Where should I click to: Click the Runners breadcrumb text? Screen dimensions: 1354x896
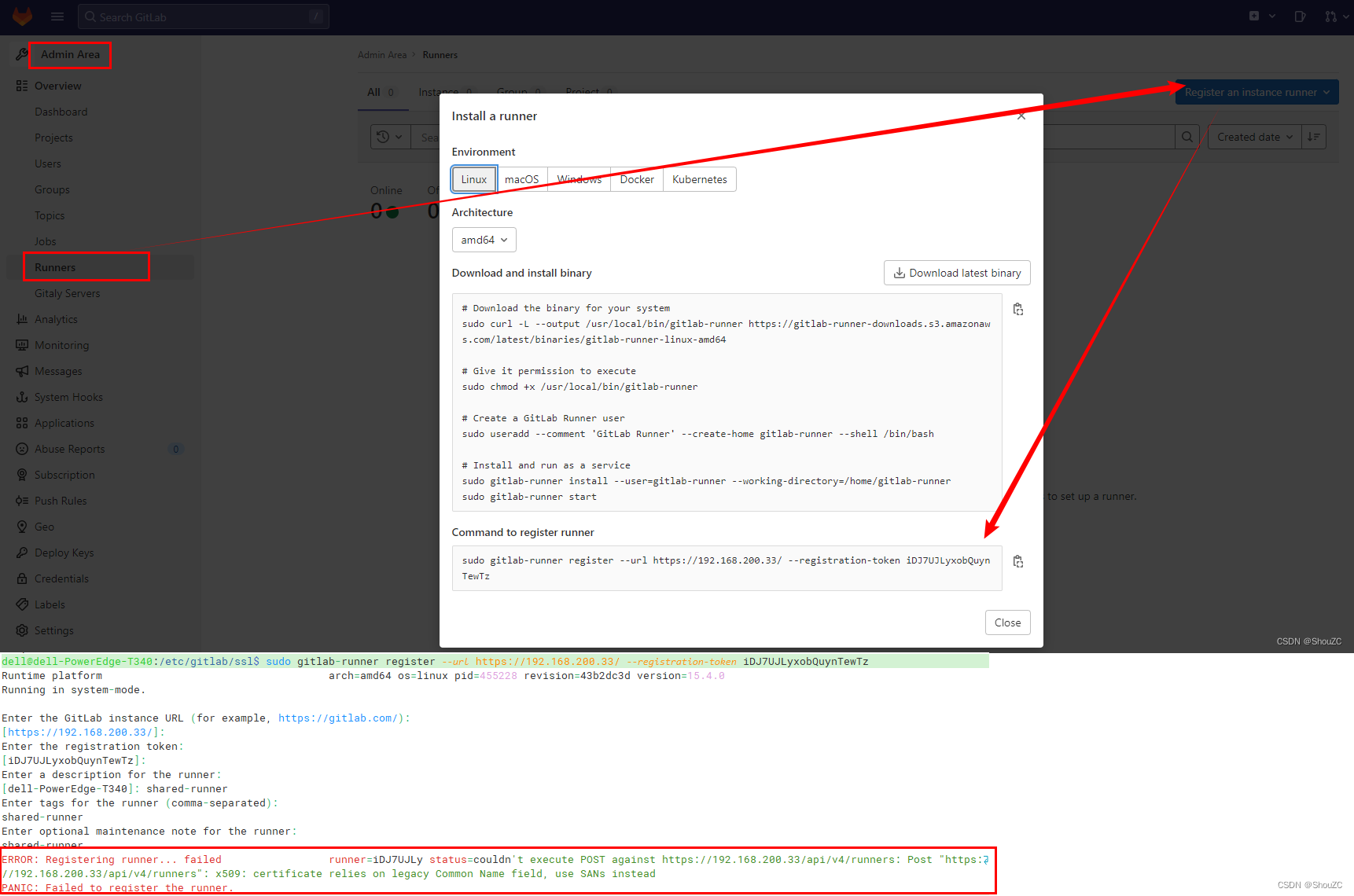(440, 55)
